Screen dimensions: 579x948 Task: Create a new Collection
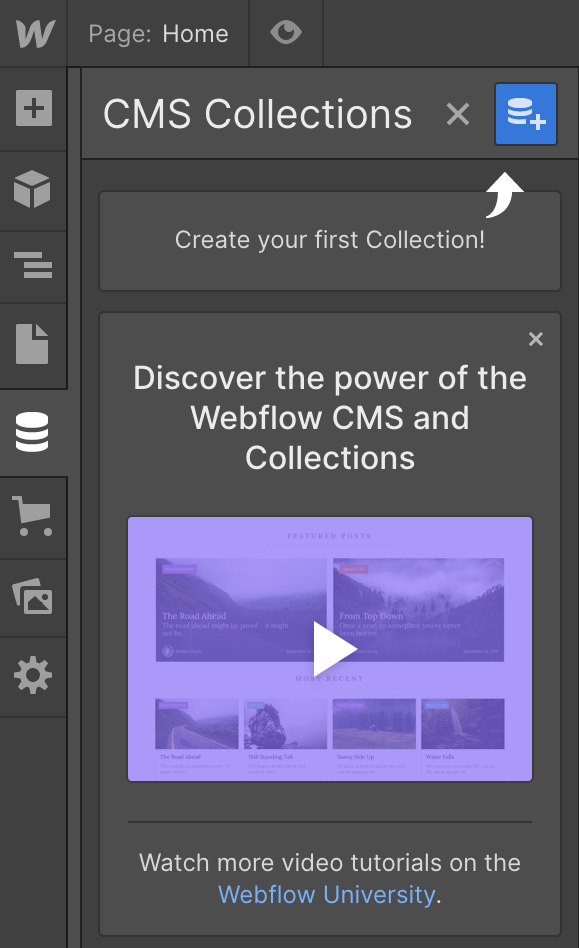525,114
